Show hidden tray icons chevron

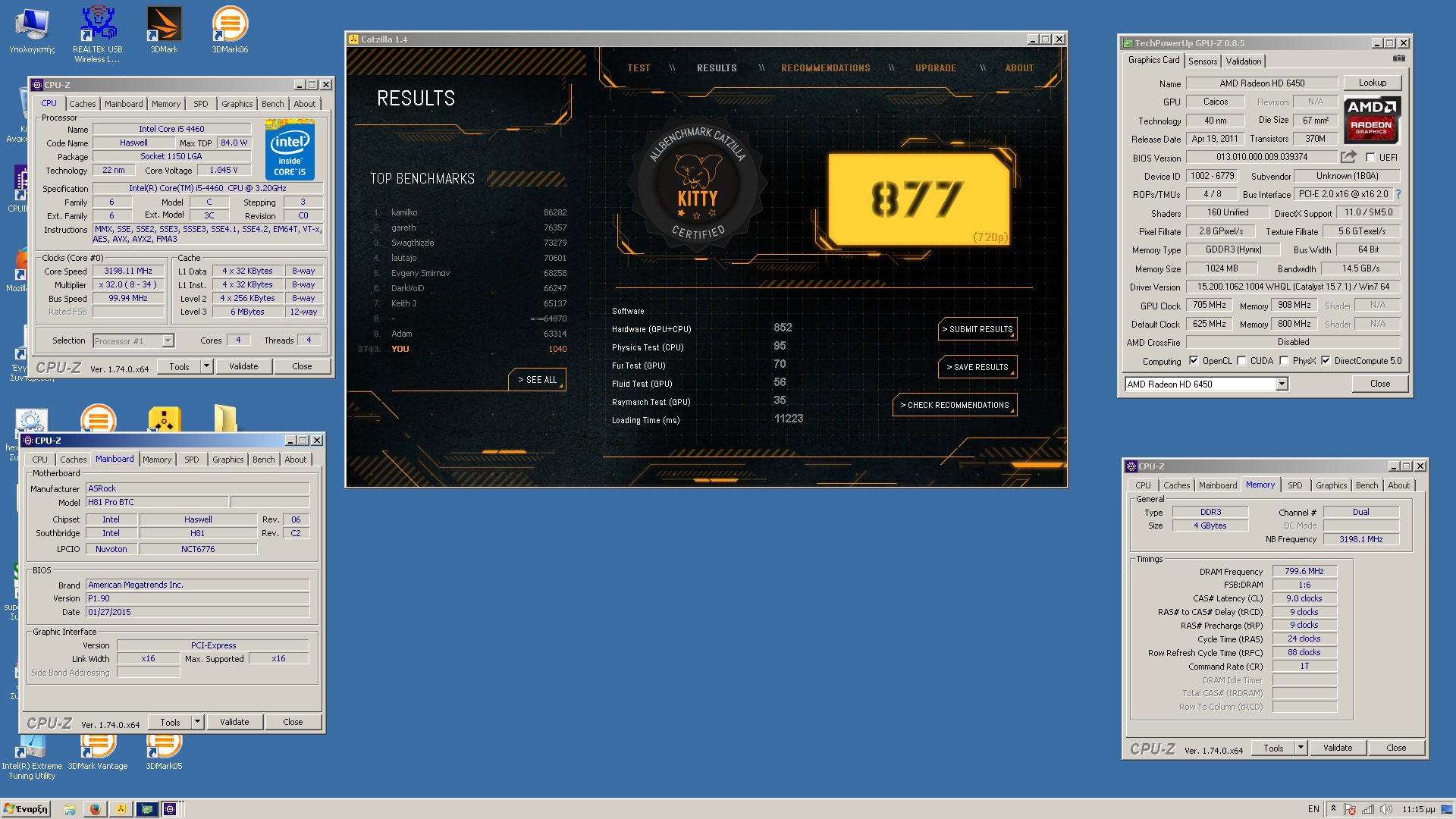click(x=1333, y=809)
